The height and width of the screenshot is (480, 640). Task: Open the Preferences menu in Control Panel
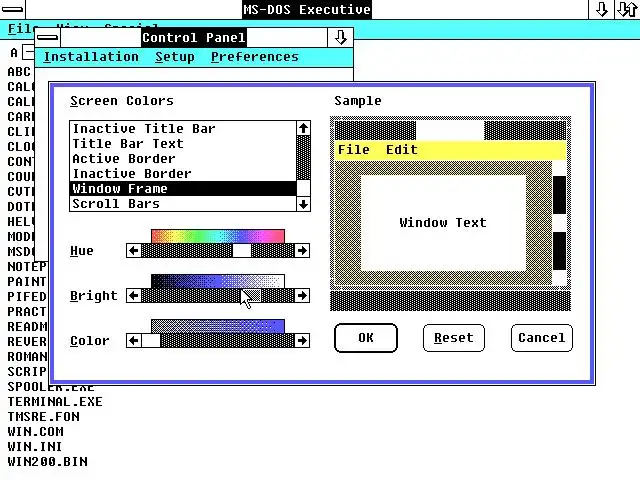(x=255, y=57)
